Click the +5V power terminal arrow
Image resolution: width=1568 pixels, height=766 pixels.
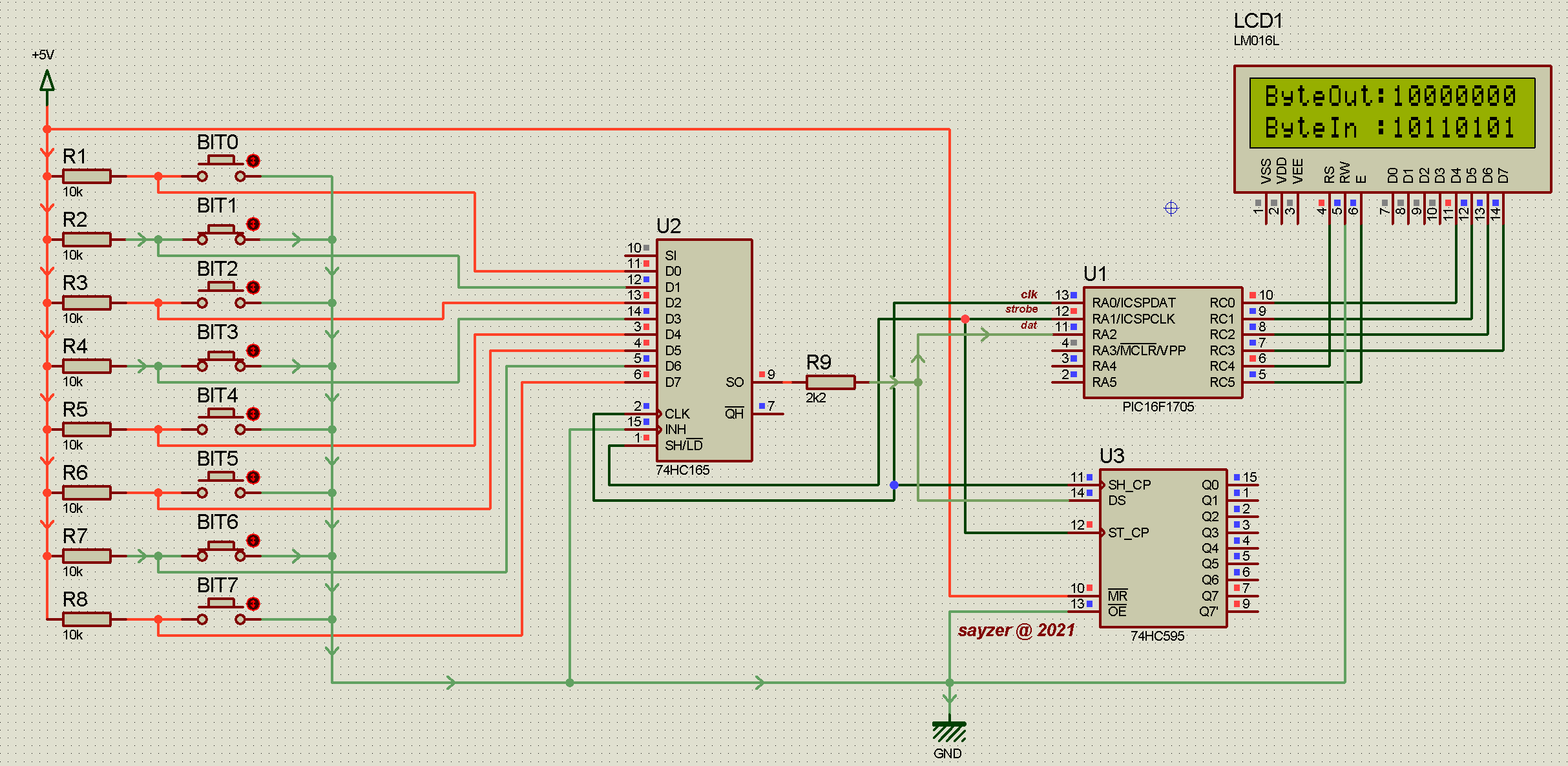click(x=47, y=82)
